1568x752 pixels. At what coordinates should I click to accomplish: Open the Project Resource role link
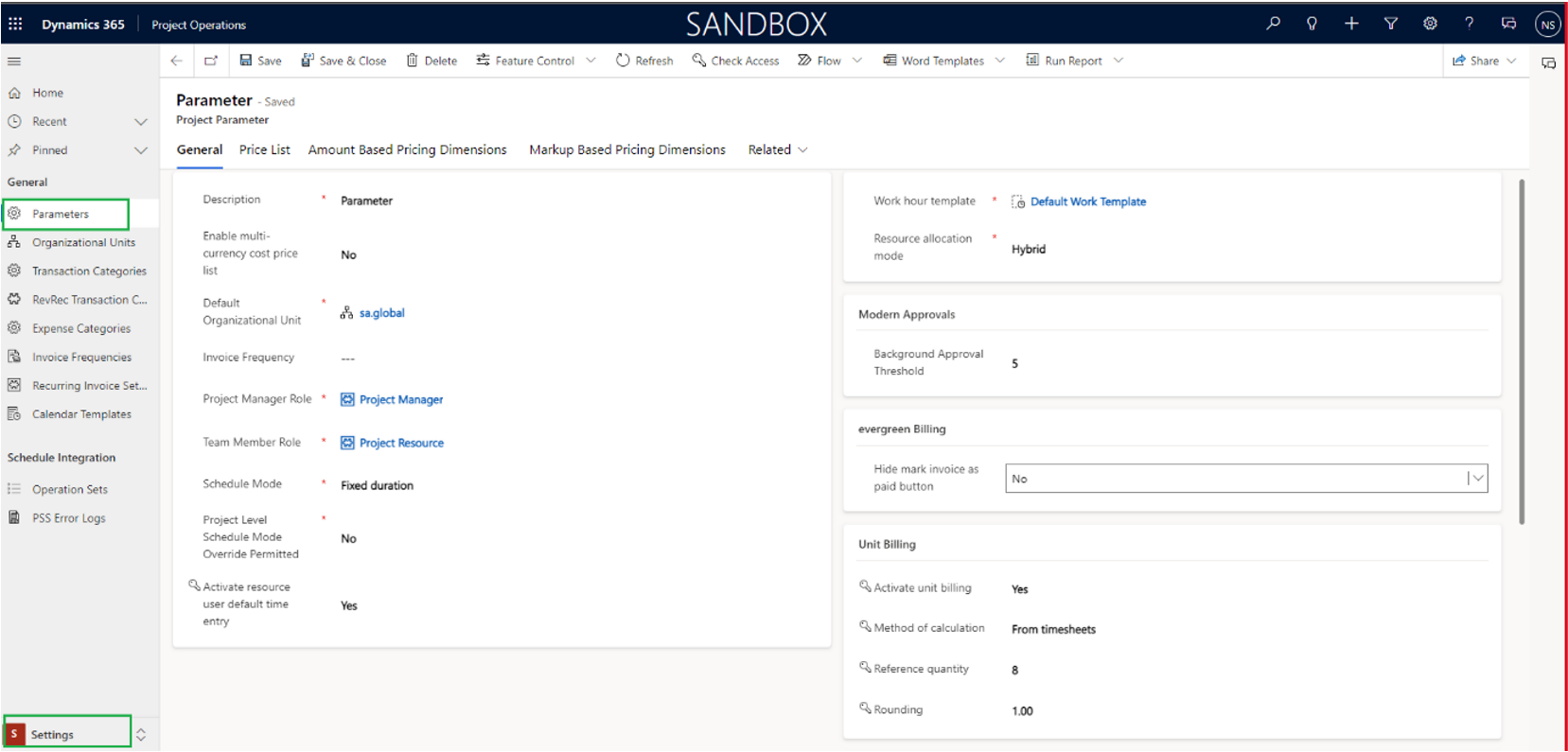(x=401, y=443)
